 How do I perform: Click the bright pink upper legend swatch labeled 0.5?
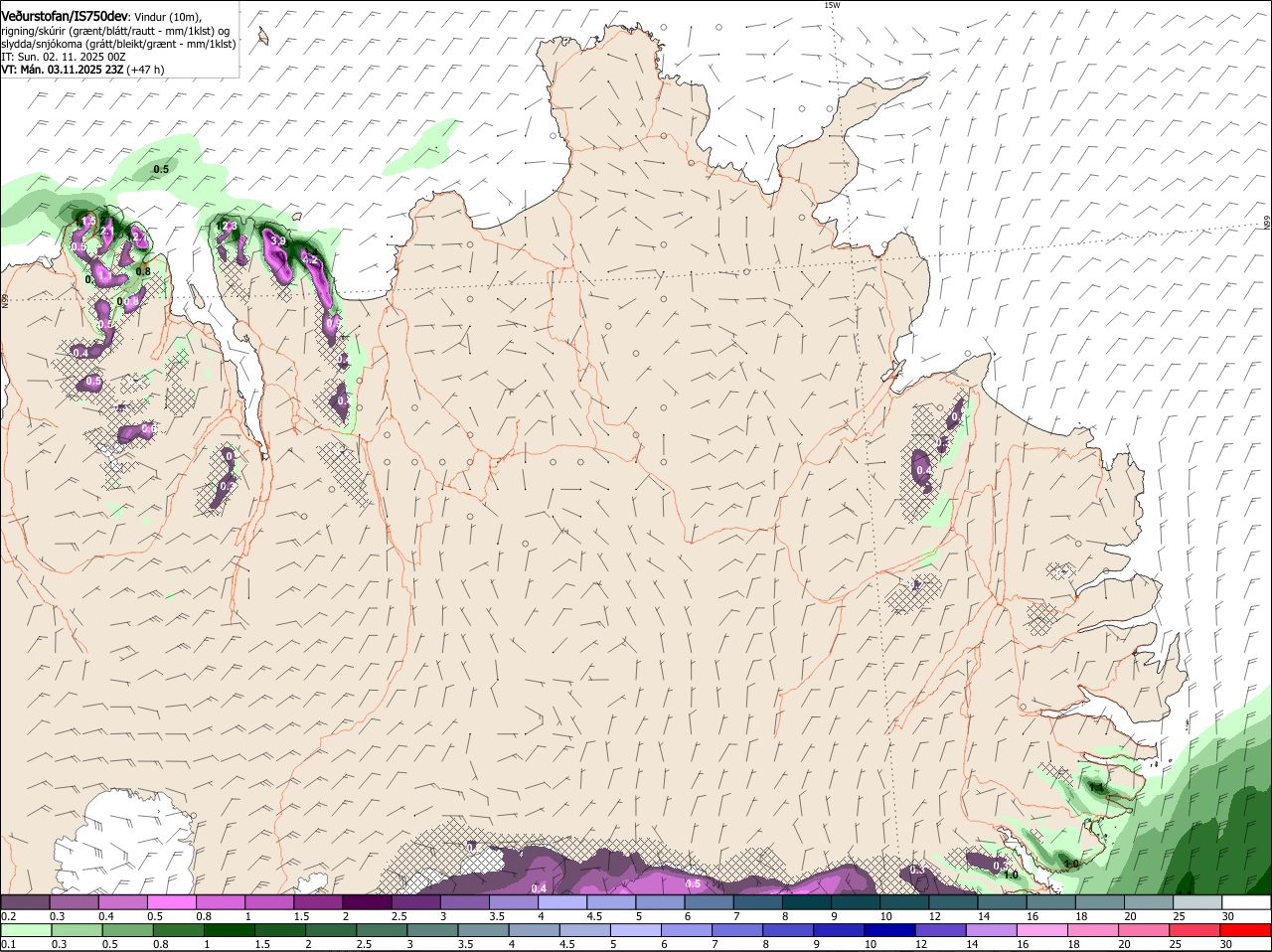click(171, 902)
